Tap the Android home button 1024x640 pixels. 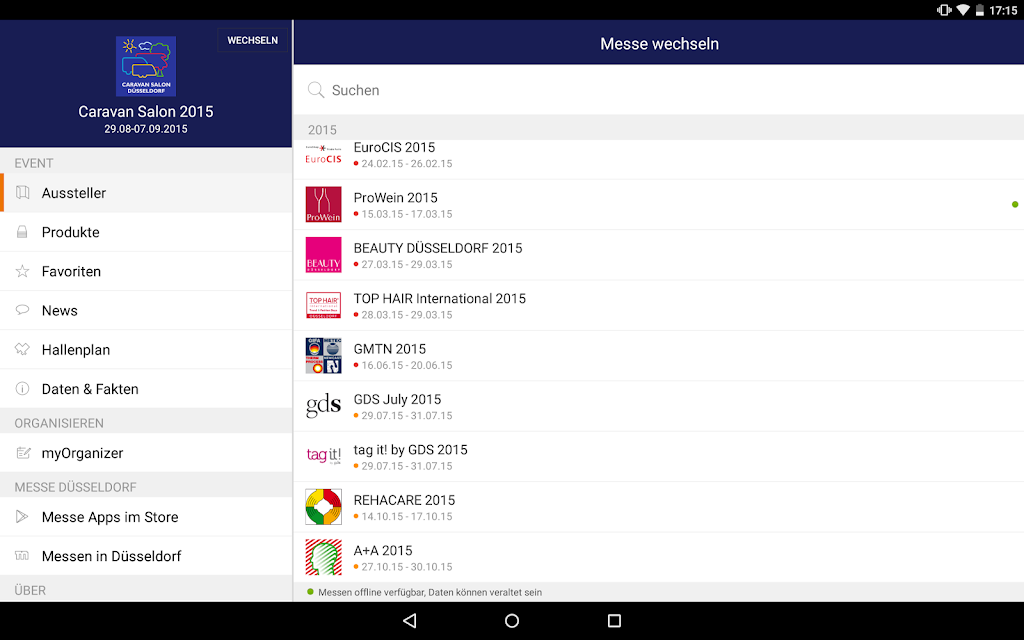pyautogui.click(x=512, y=620)
